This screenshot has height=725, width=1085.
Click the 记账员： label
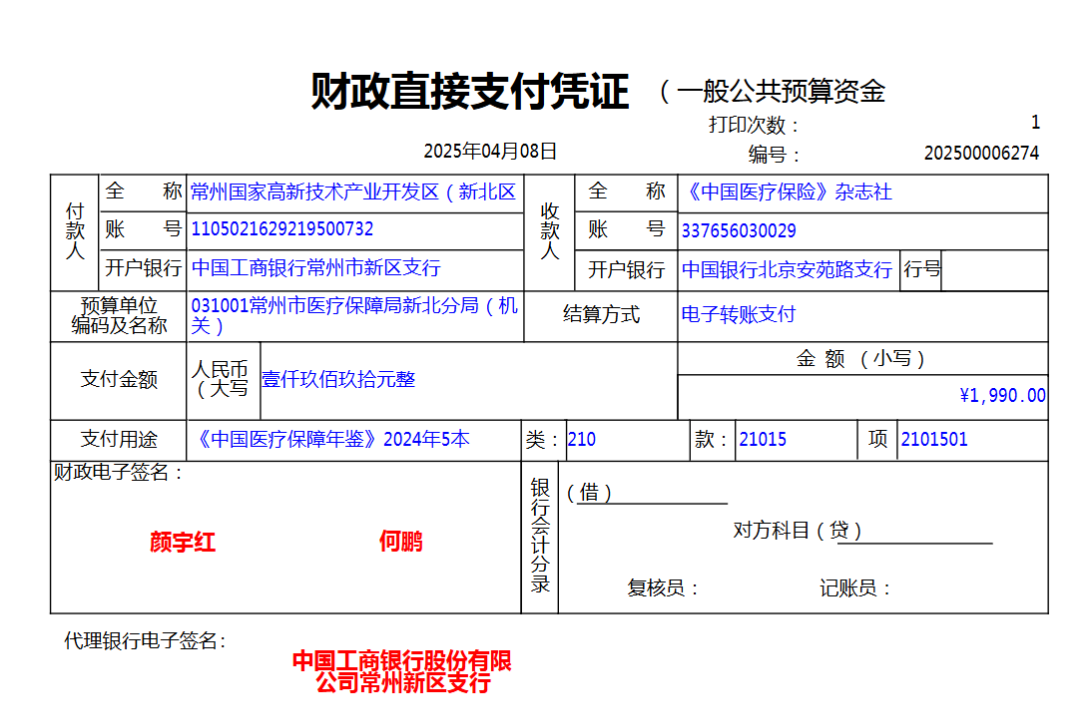click(855, 588)
